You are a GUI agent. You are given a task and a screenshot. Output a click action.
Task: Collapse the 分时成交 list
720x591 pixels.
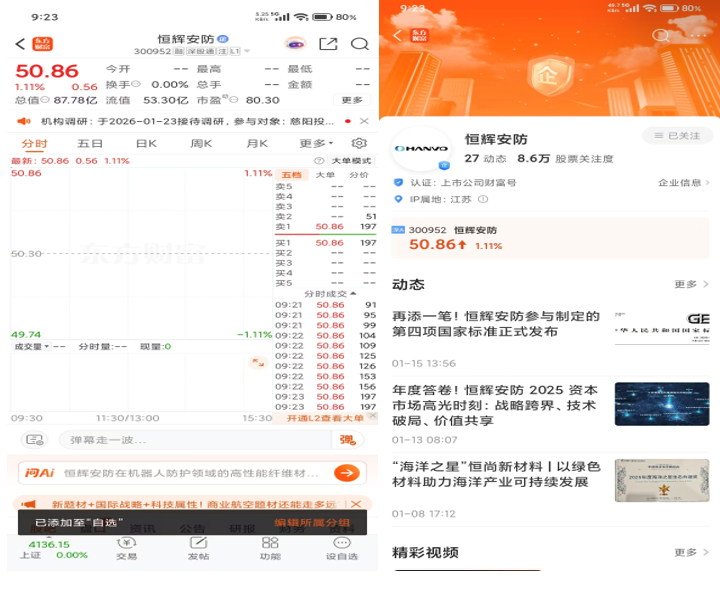click(330, 293)
